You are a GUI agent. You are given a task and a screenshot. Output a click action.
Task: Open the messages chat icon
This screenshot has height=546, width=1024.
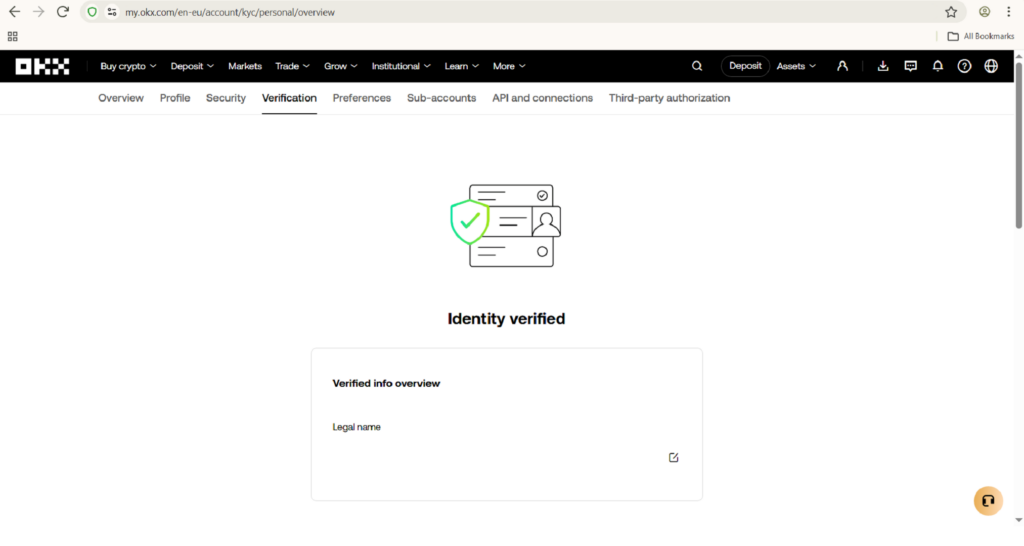(x=910, y=66)
